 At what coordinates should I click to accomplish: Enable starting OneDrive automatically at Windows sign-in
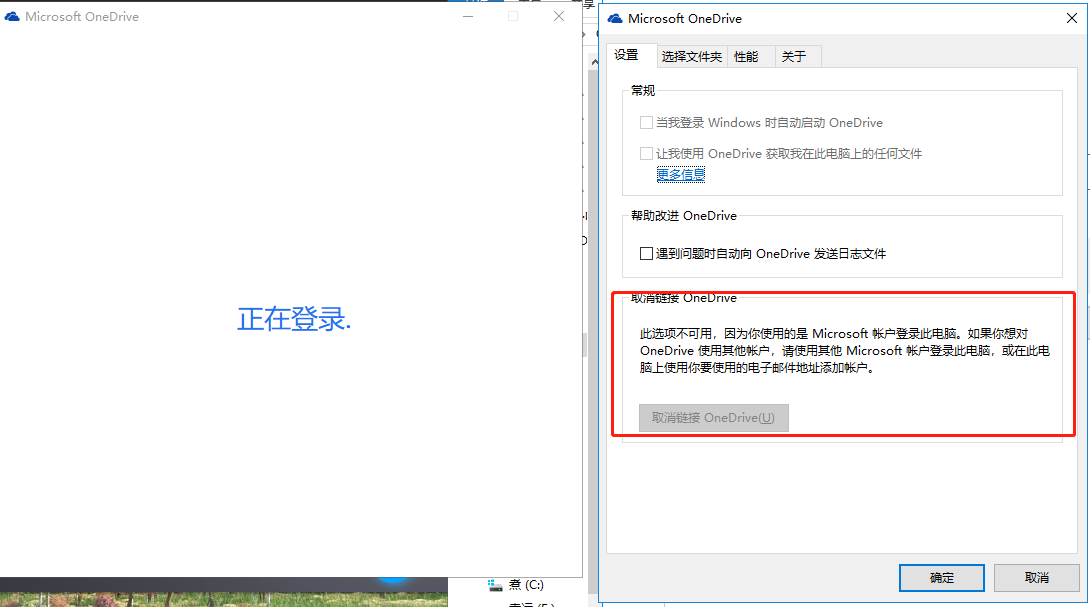pyautogui.click(x=646, y=123)
